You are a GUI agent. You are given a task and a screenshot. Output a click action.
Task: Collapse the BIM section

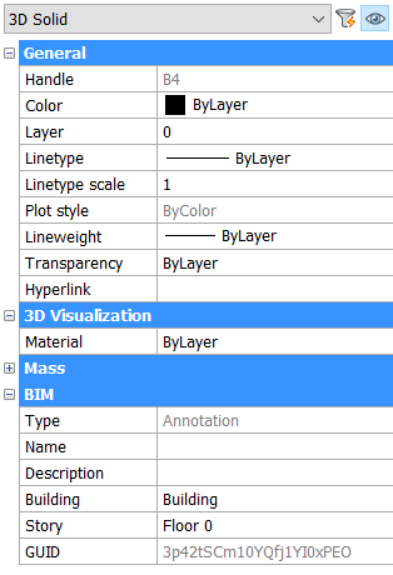click(x=10, y=395)
